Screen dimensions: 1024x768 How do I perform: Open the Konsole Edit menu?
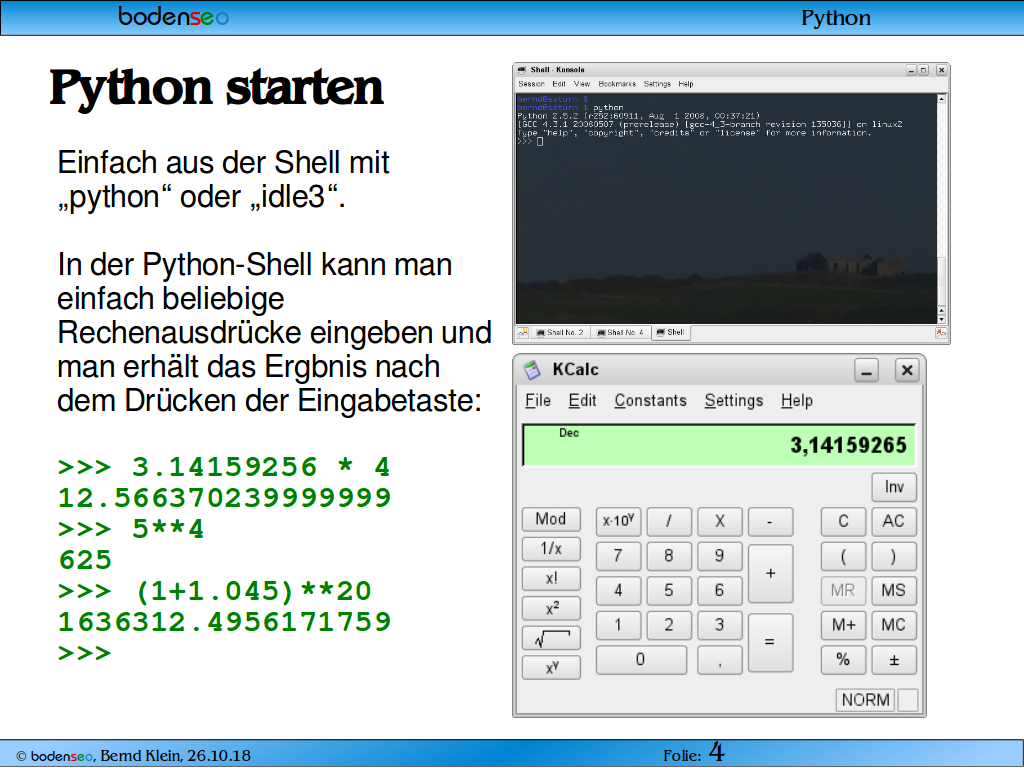[559, 84]
